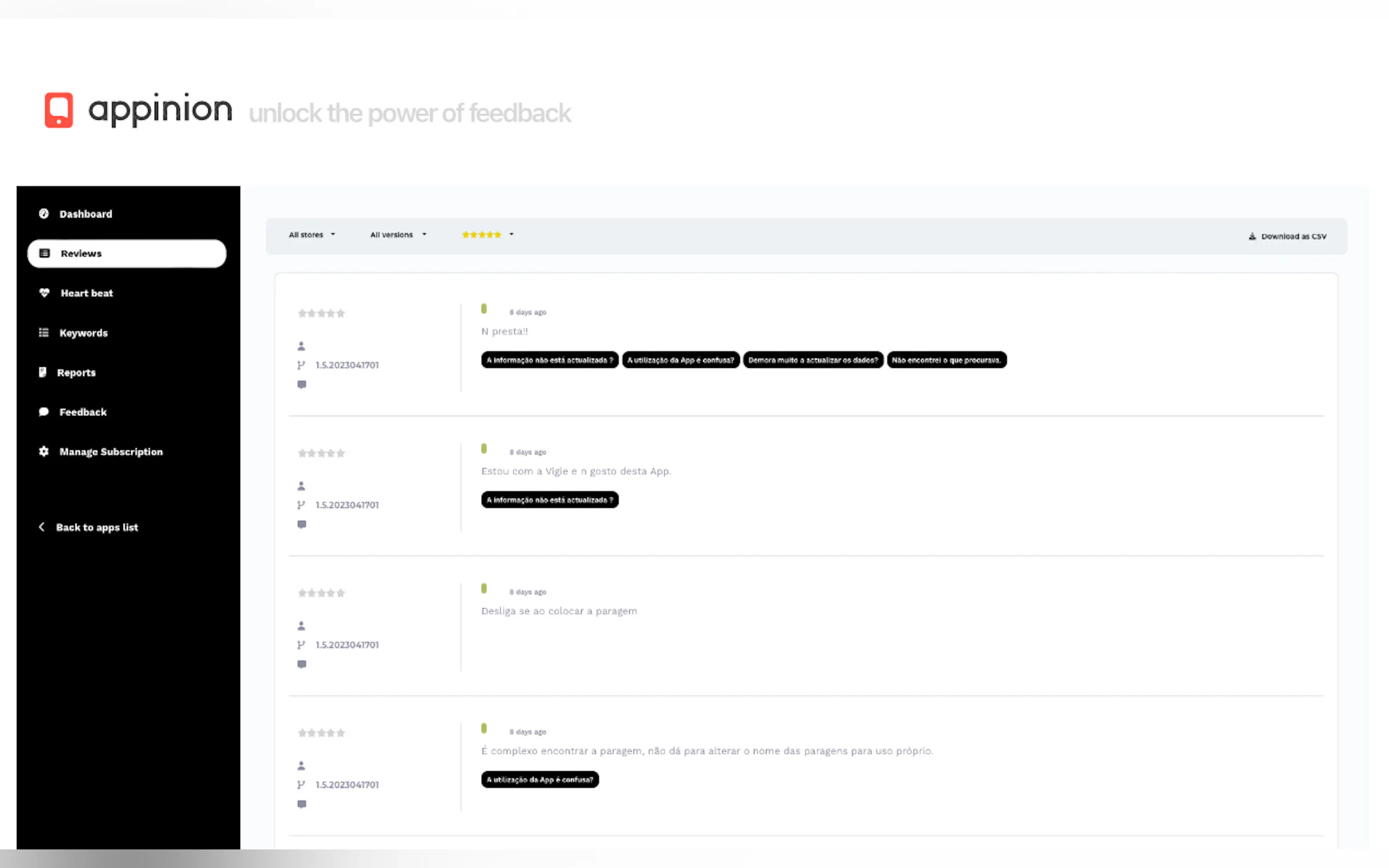
Task: Click the appinion logo icon
Action: 59,110
